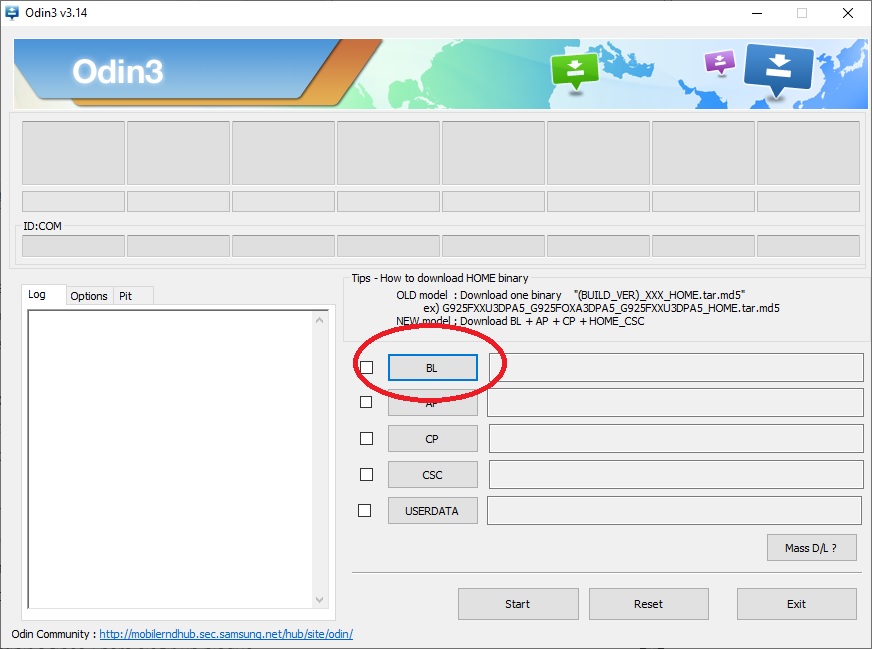Click the Reset button
Viewport: 872px width, 649px height.
pos(648,604)
